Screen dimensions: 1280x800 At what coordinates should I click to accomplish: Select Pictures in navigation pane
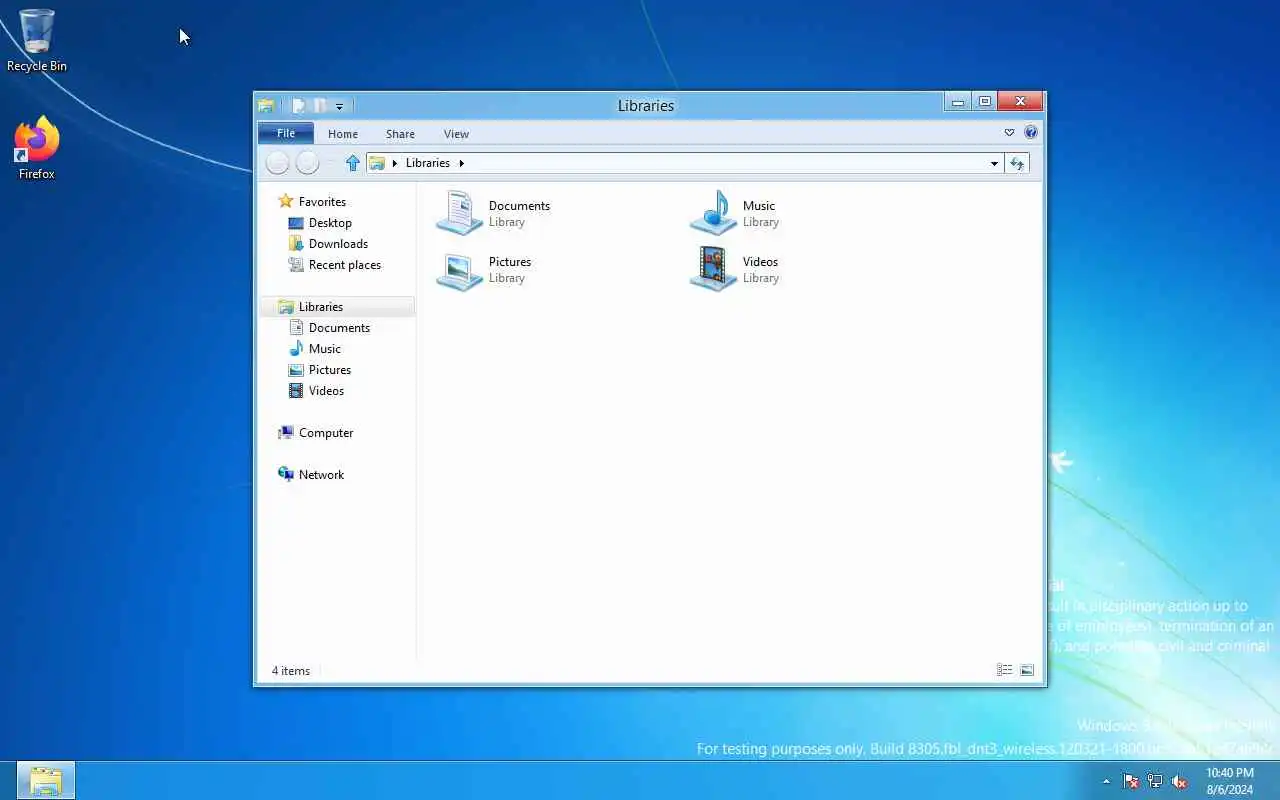click(x=329, y=369)
